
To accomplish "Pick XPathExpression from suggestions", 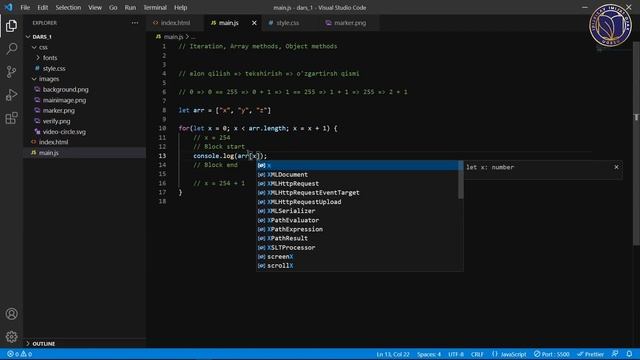I will pos(357,229).
